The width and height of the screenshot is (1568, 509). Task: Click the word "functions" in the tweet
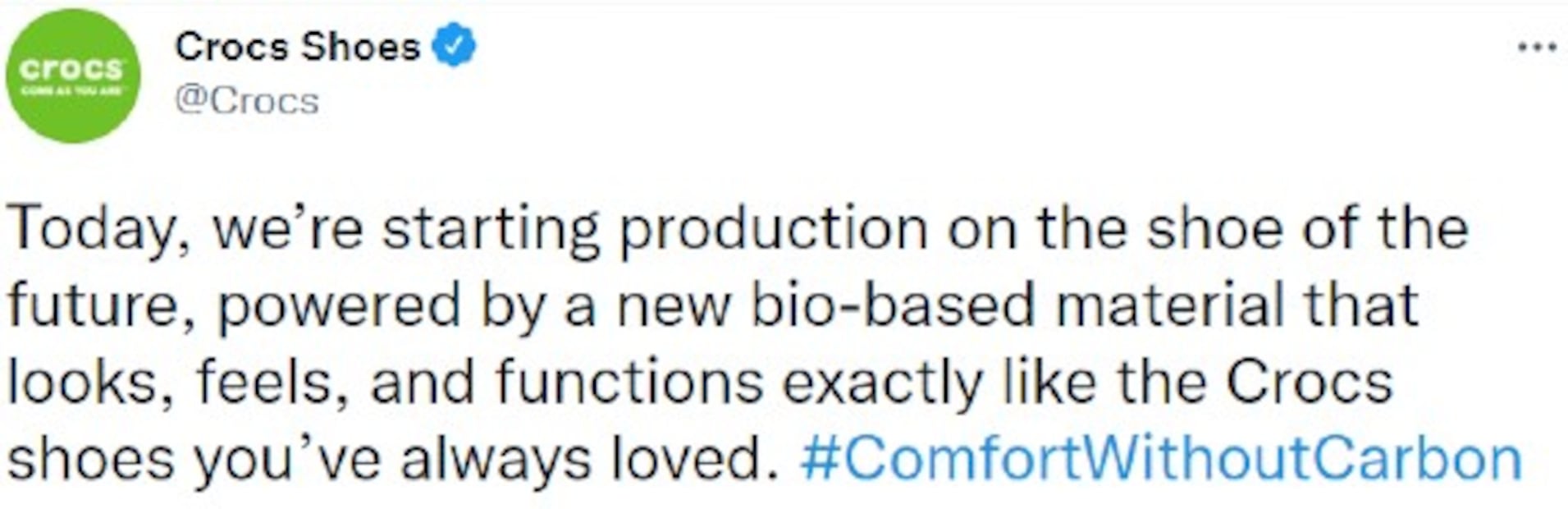[629, 382]
